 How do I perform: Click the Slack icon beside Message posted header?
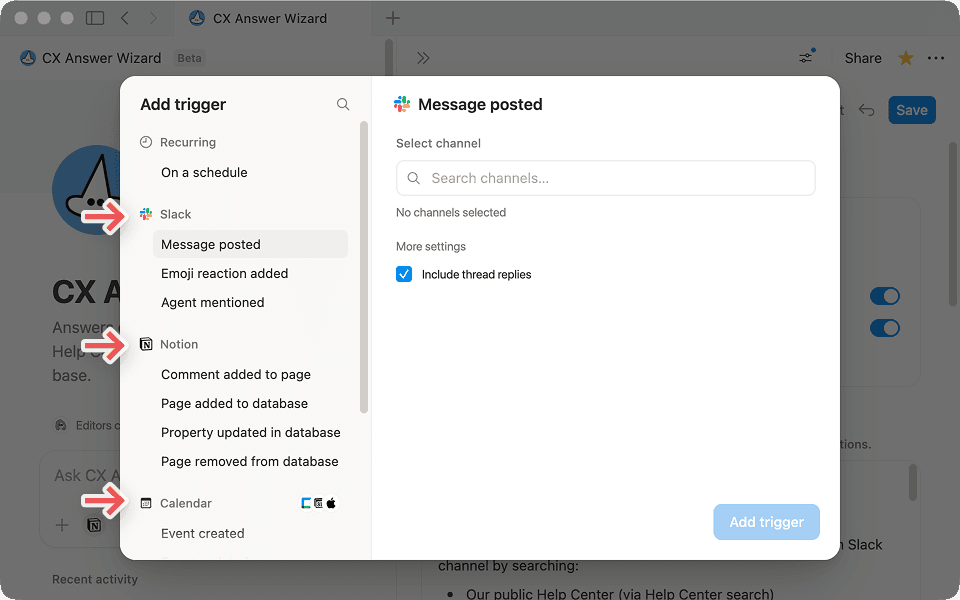402,104
